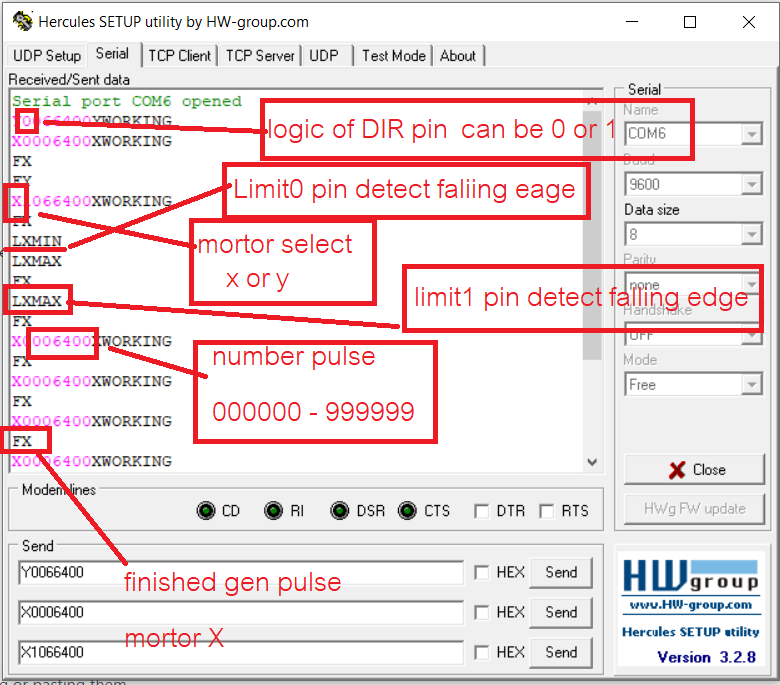The image size is (780, 685).
Task: Click the Hercules app icon in title bar
Action: coord(22,21)
